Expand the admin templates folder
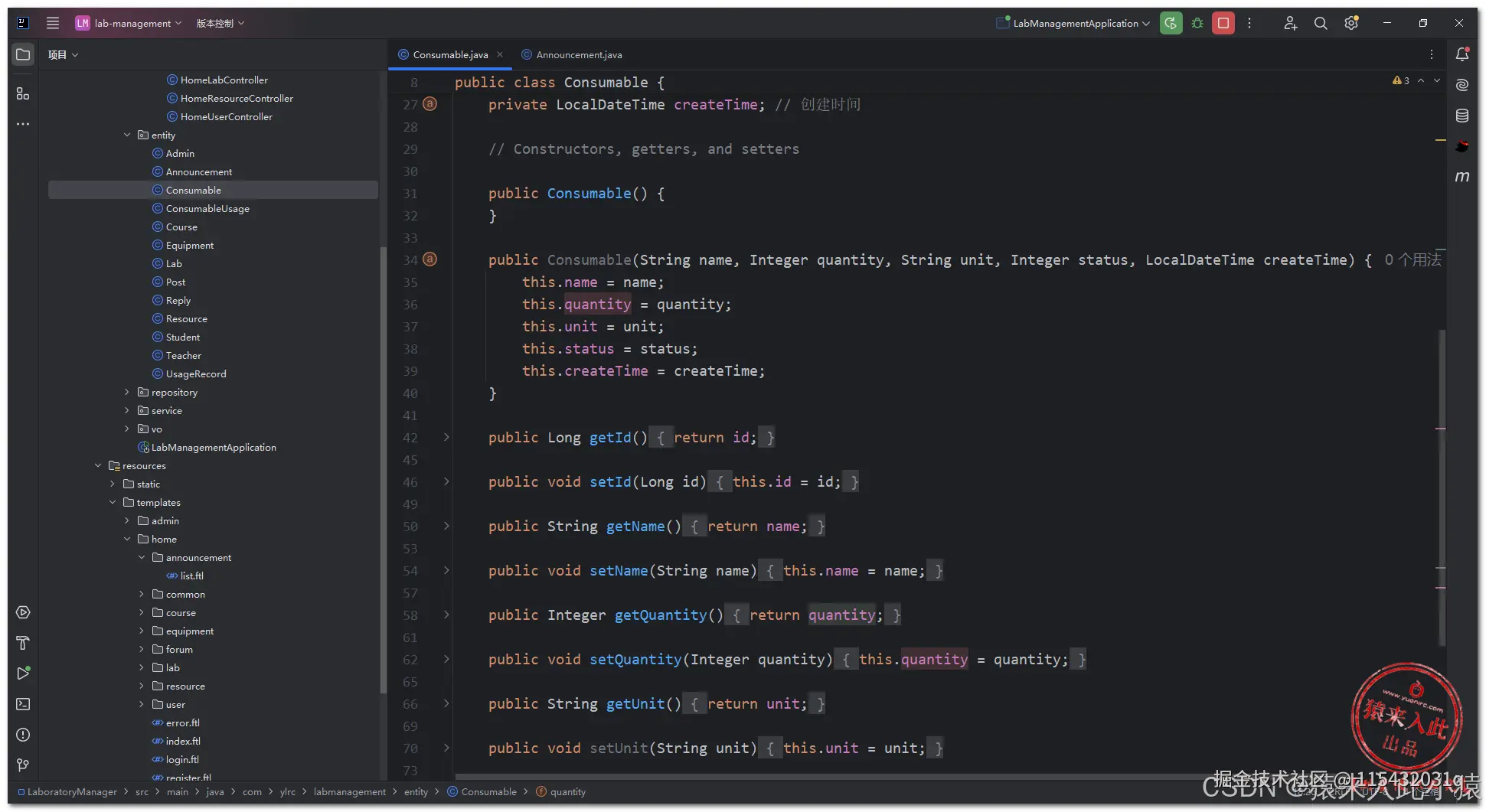The width and height of the screenshot is (1486, 812). 127,520
